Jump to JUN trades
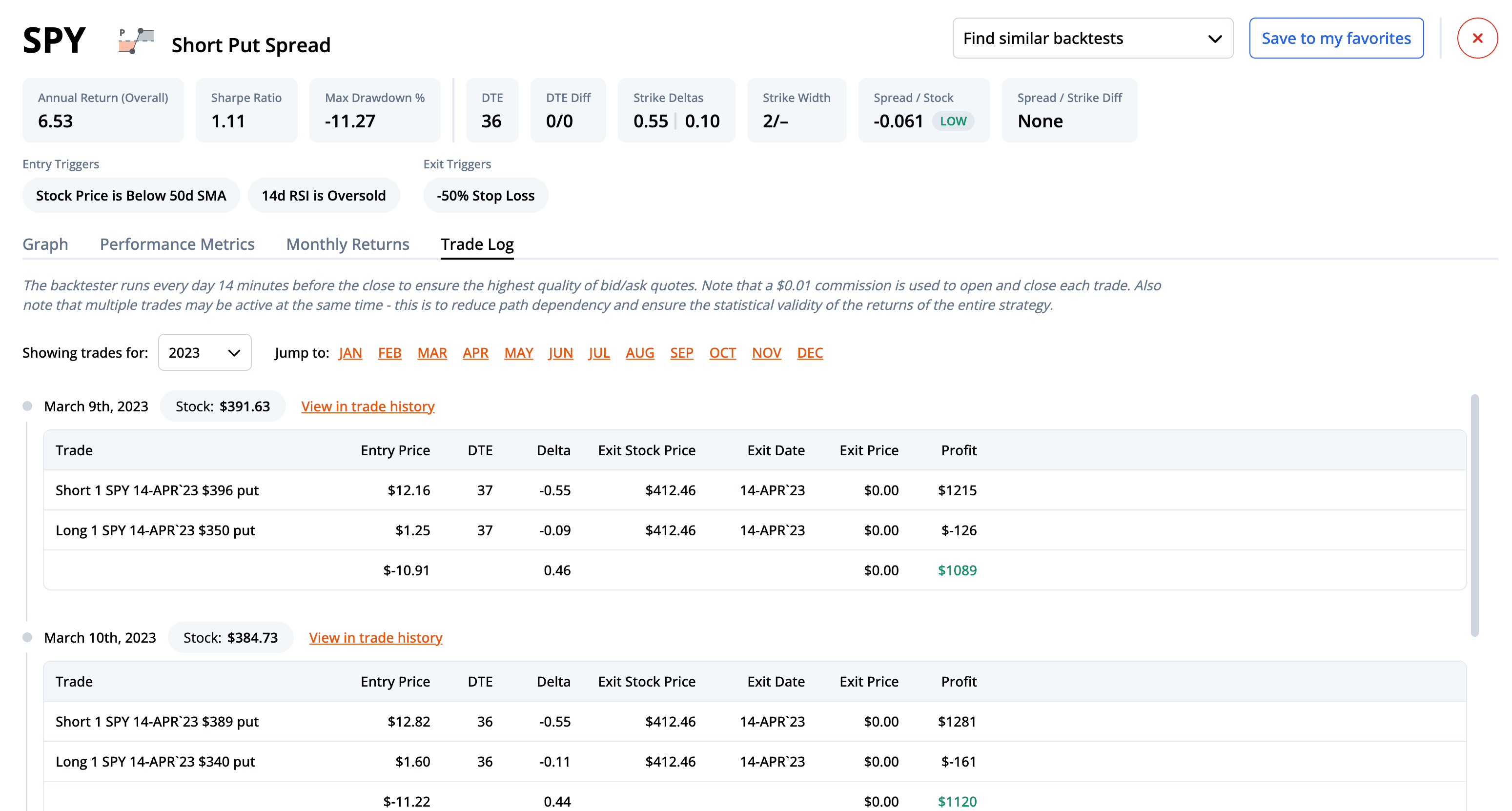Screen dimensions: 1512x811 (x=561, y=353)
